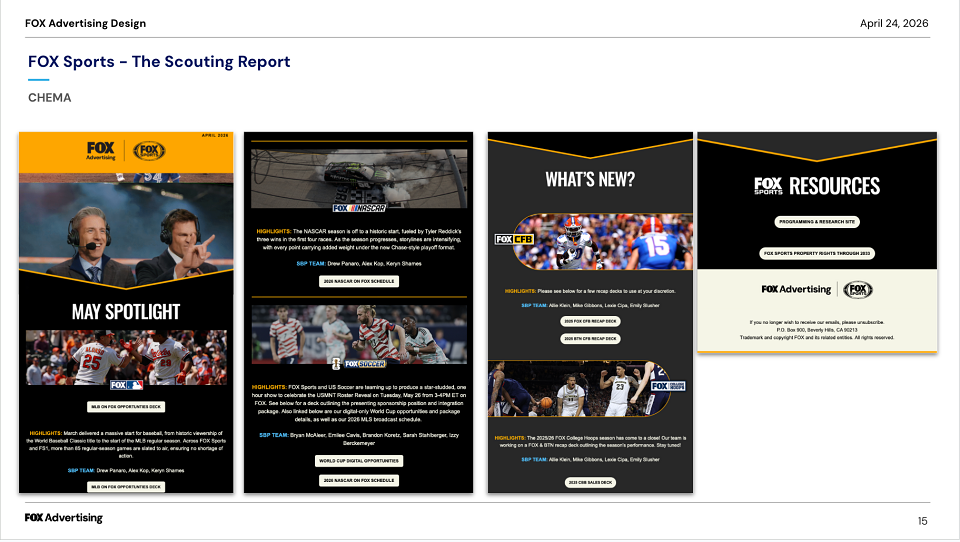This screenshot has height=542, width=960.
Task: Click SBP Team line under College Hoops highlights
Action: click(590, 459)
